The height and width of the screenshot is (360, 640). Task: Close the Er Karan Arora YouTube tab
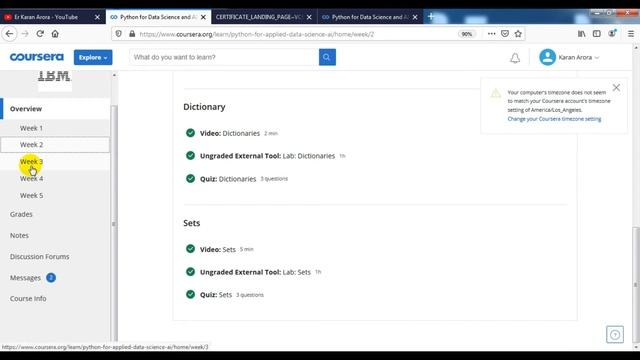coord(97,17)
